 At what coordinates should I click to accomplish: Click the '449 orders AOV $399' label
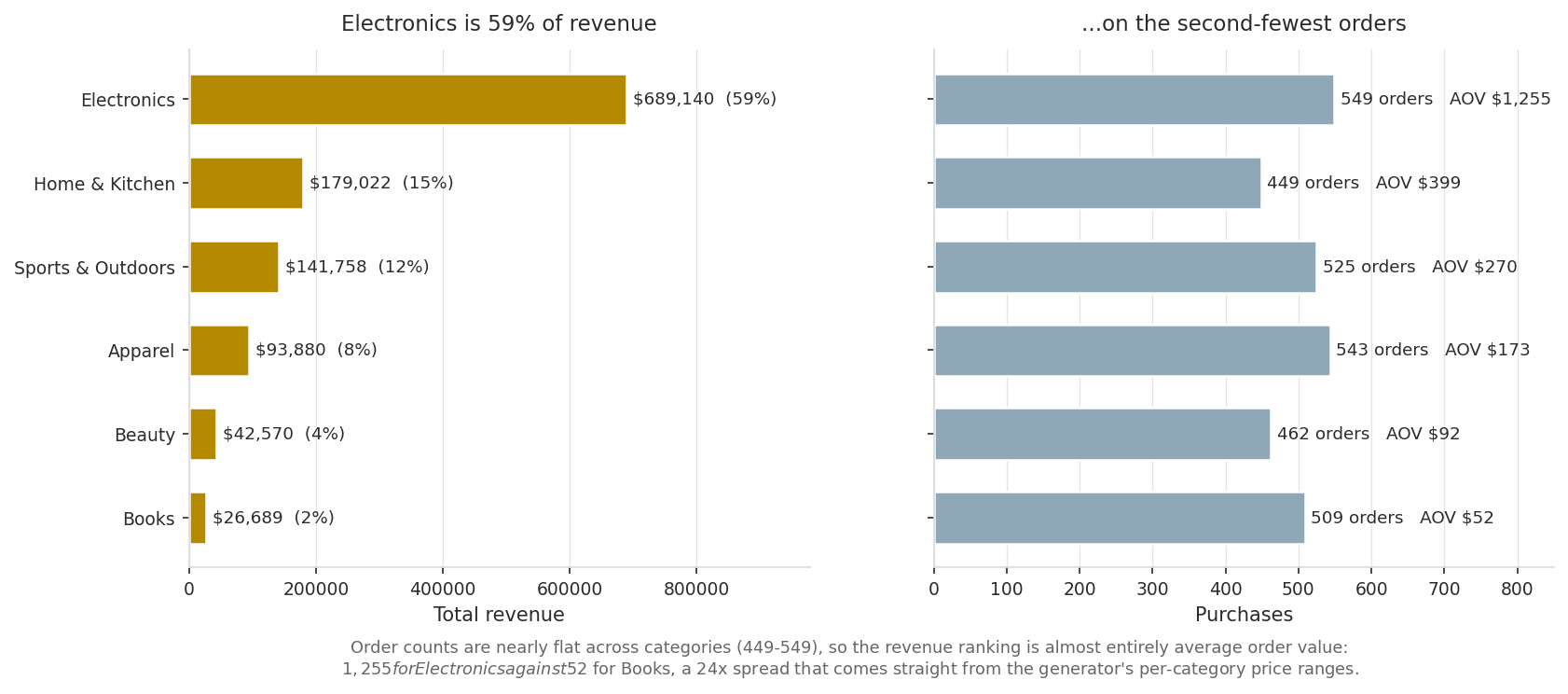(1364, 183)
